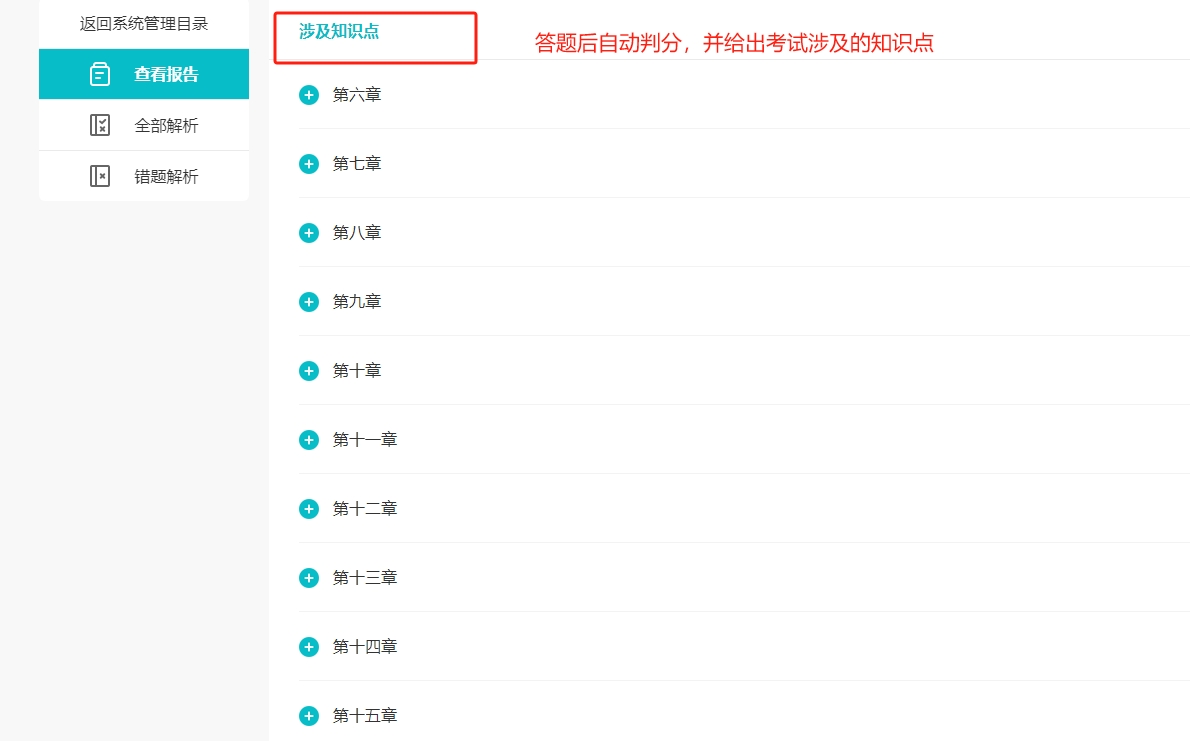Click the red box around 涉及知识点
This screenshot has height=741, width=1190.
(375, 37)
